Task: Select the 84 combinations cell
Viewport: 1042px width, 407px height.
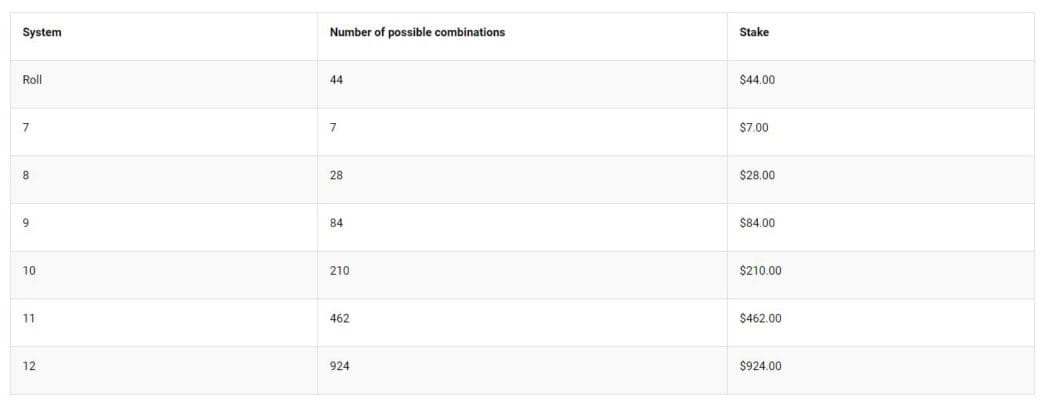Action: [x=336, y=223]
